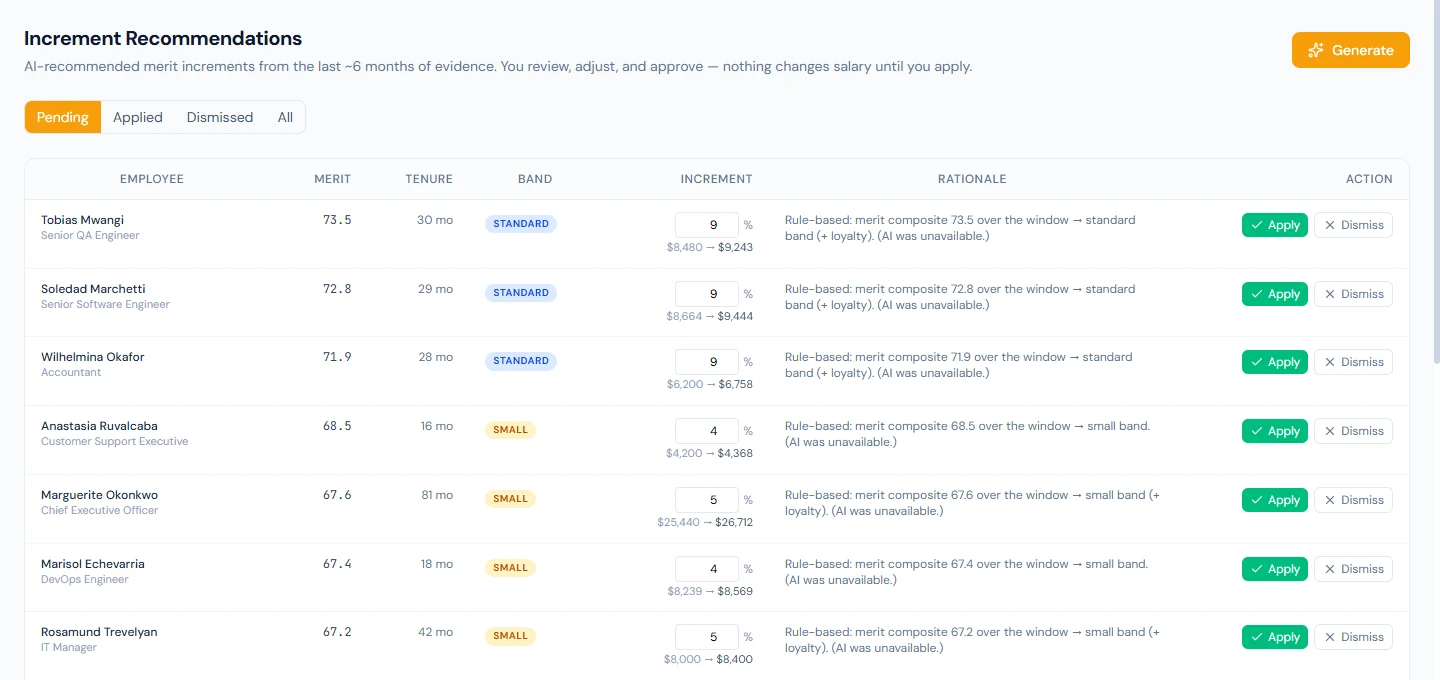Apply increment for Marguerite Okonkwo
The height and width of the screenshot is (680, 1440).
tap(1275, 500)
